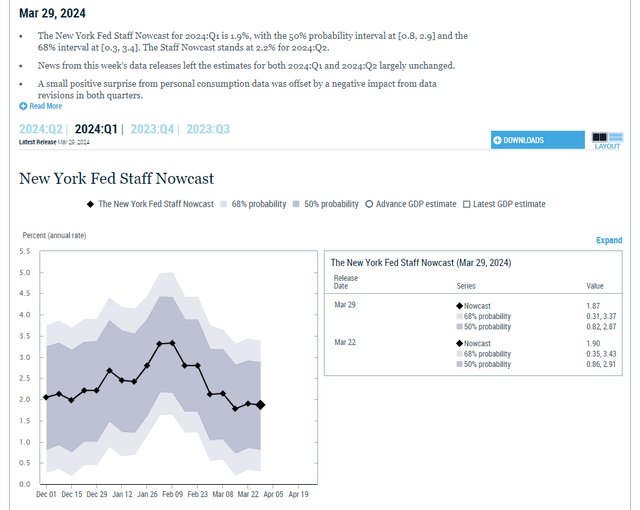Switch to the 2024:Q2 tab
The height and width of the screenshot is (510, 640).
coord(42,129)
